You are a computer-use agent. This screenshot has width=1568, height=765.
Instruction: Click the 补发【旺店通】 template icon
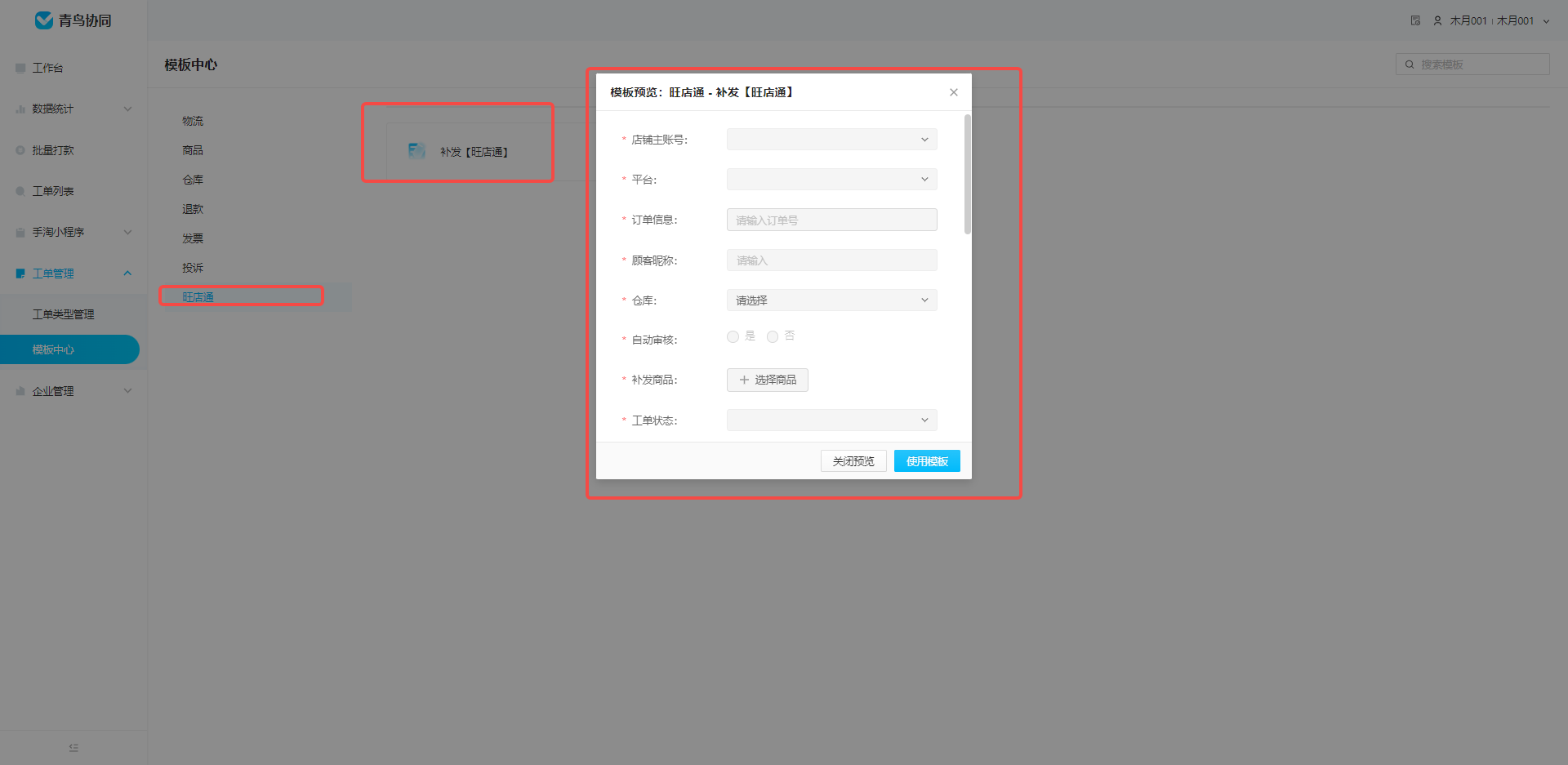coord(416,151)
